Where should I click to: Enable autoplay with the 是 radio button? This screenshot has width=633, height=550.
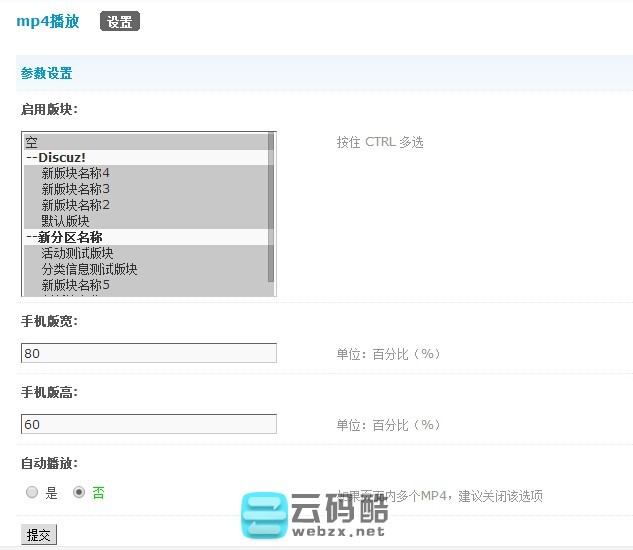point(32,493)
